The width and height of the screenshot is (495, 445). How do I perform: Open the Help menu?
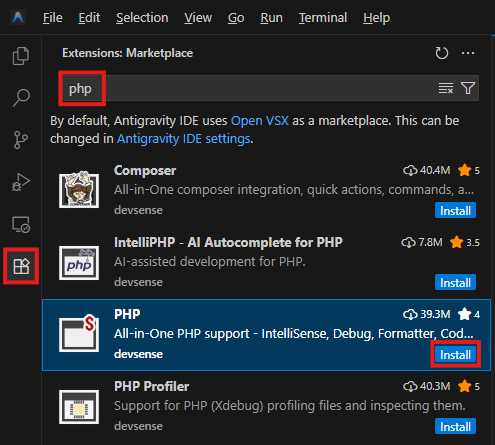[376, 18]
